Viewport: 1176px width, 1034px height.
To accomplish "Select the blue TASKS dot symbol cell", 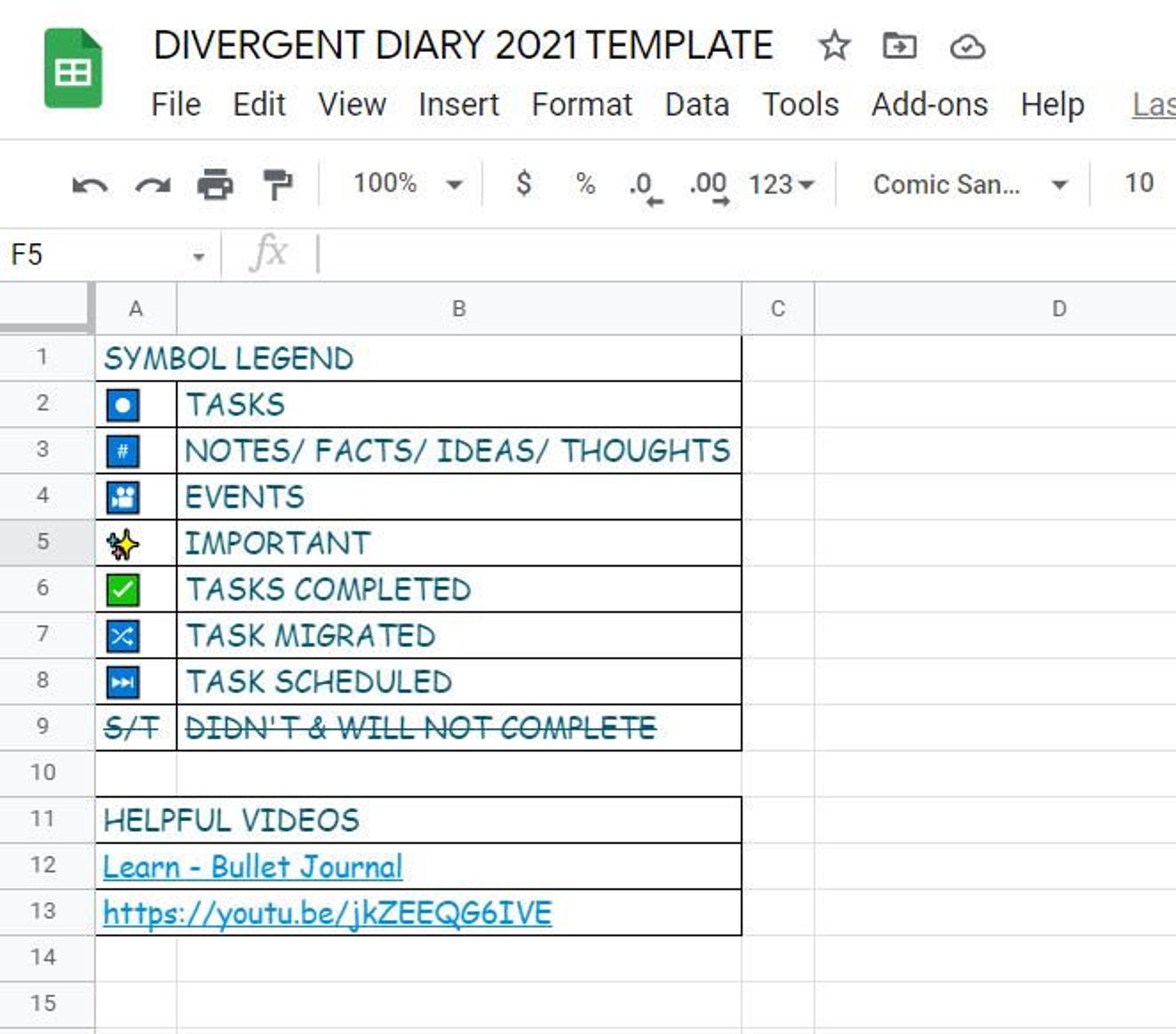I will 136,405.
